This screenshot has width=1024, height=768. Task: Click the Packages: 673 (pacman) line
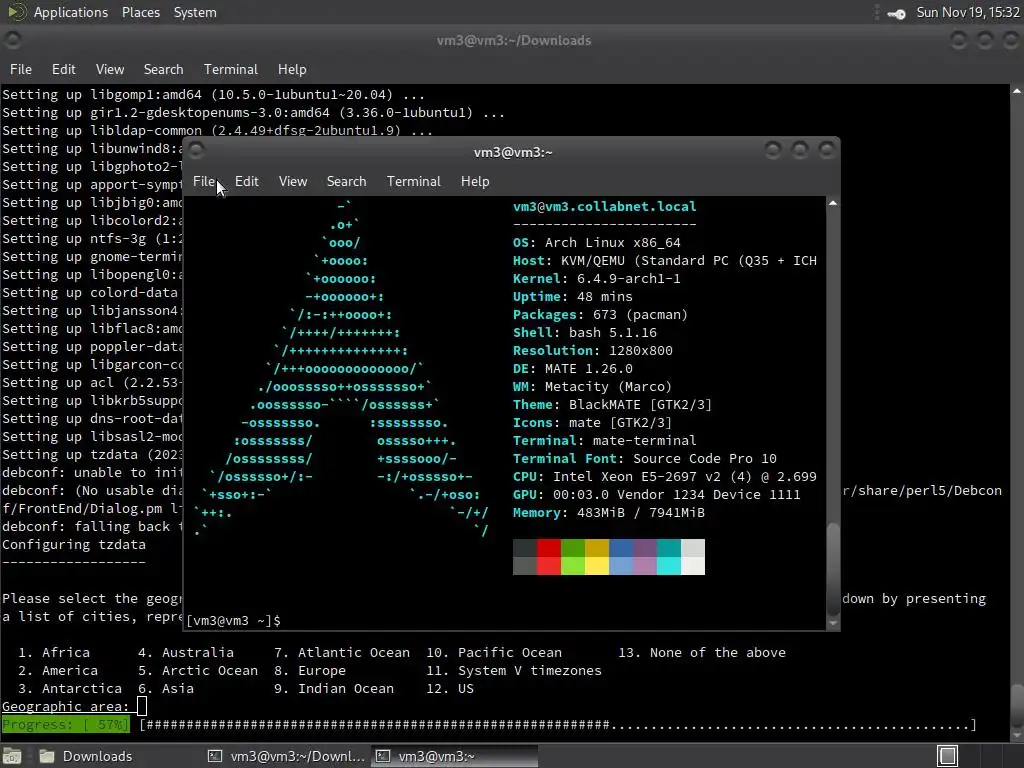pyautogui.click(x=600, y=315)
